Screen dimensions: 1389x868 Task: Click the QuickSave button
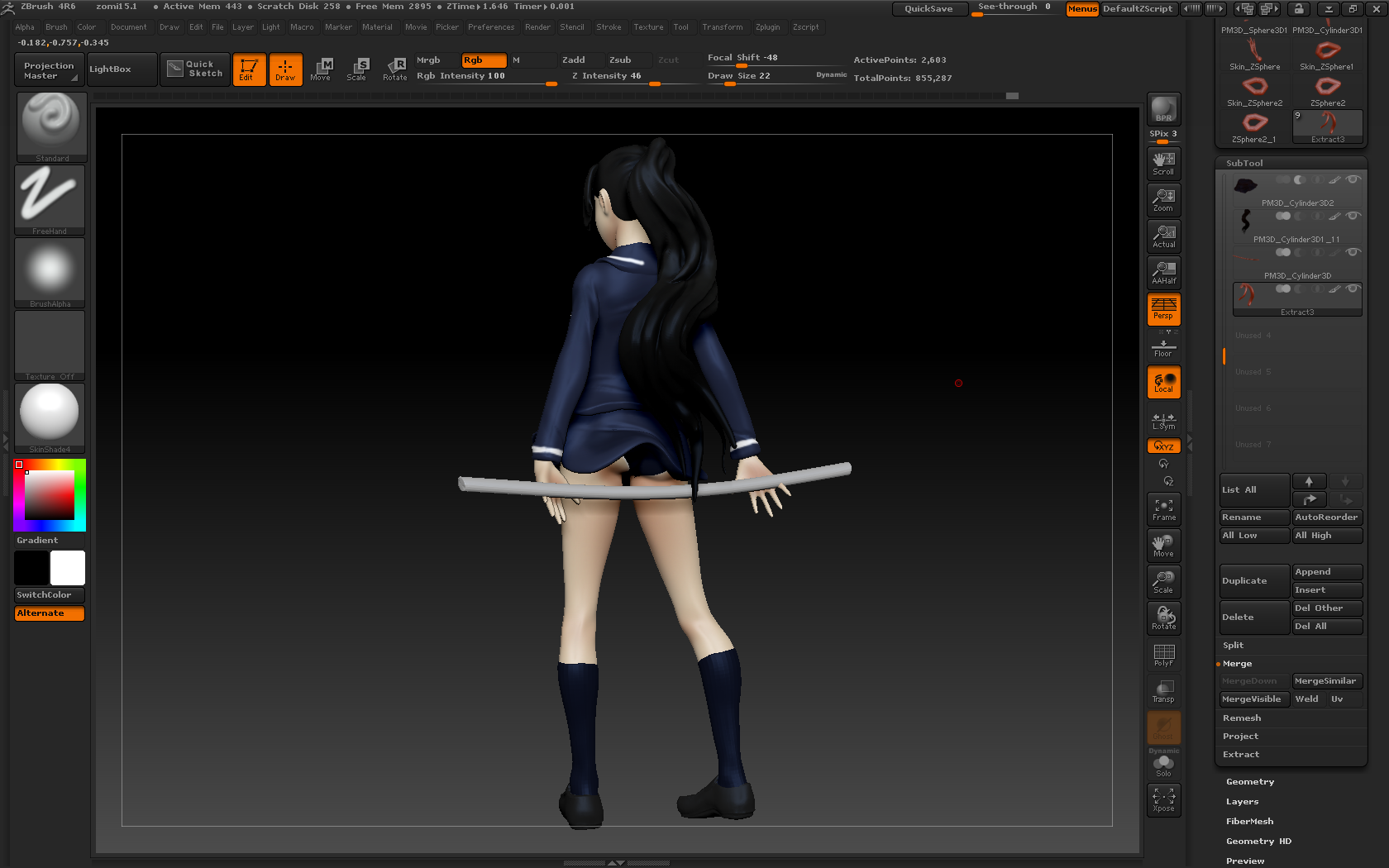click(x=928, y=9)
